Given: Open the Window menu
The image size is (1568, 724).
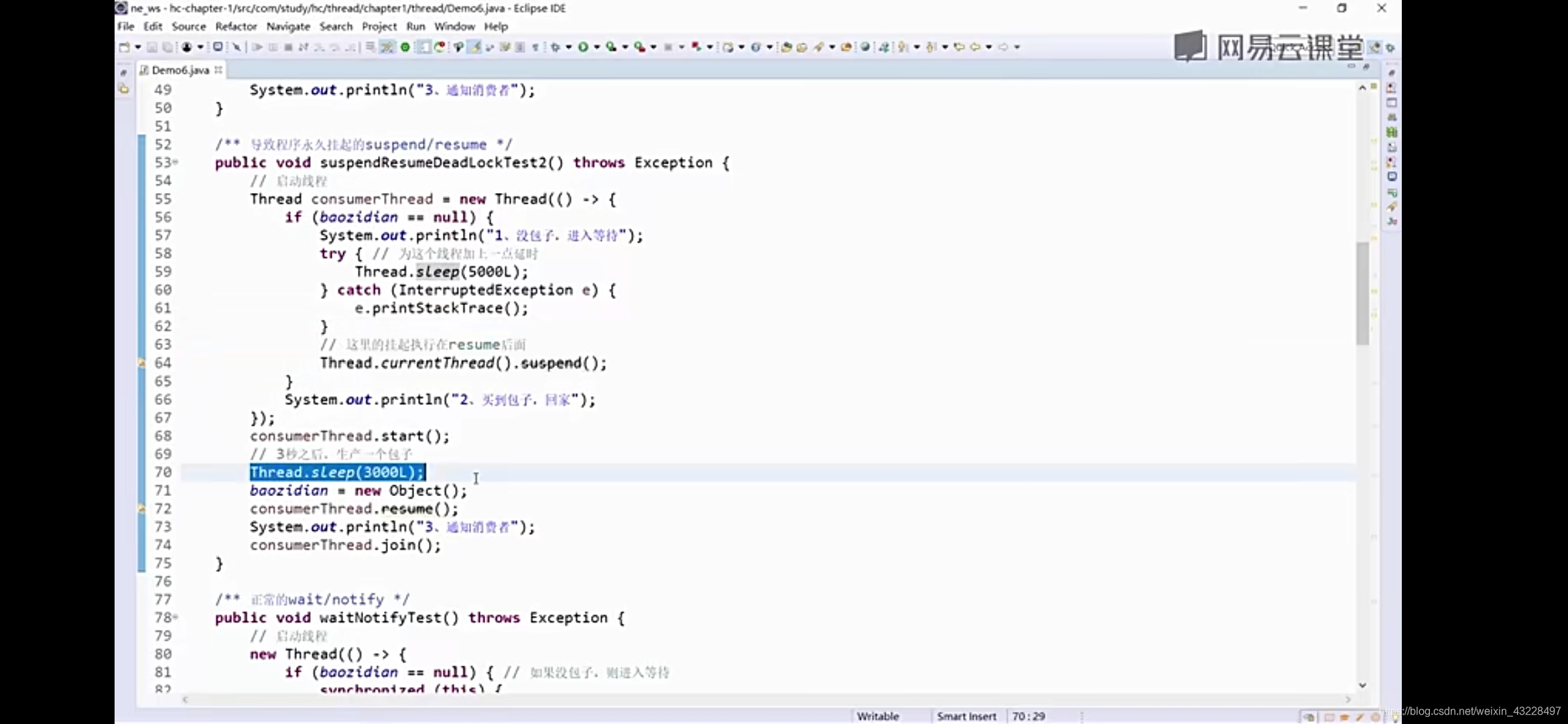Looking at the screenshot, I should pyautogui.click(x=454, y=26).
